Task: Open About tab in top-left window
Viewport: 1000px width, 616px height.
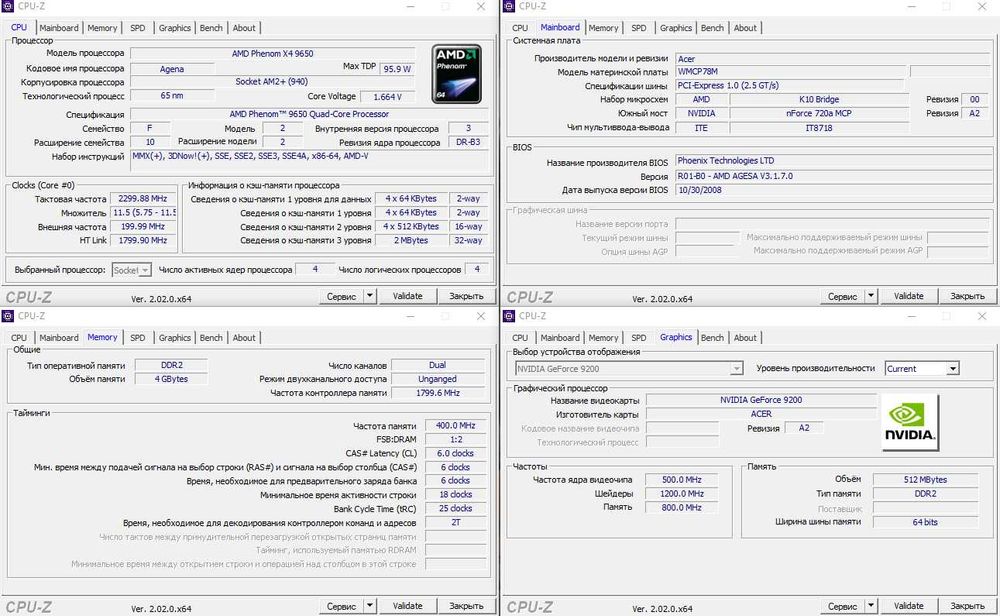Action: (244, 28)
